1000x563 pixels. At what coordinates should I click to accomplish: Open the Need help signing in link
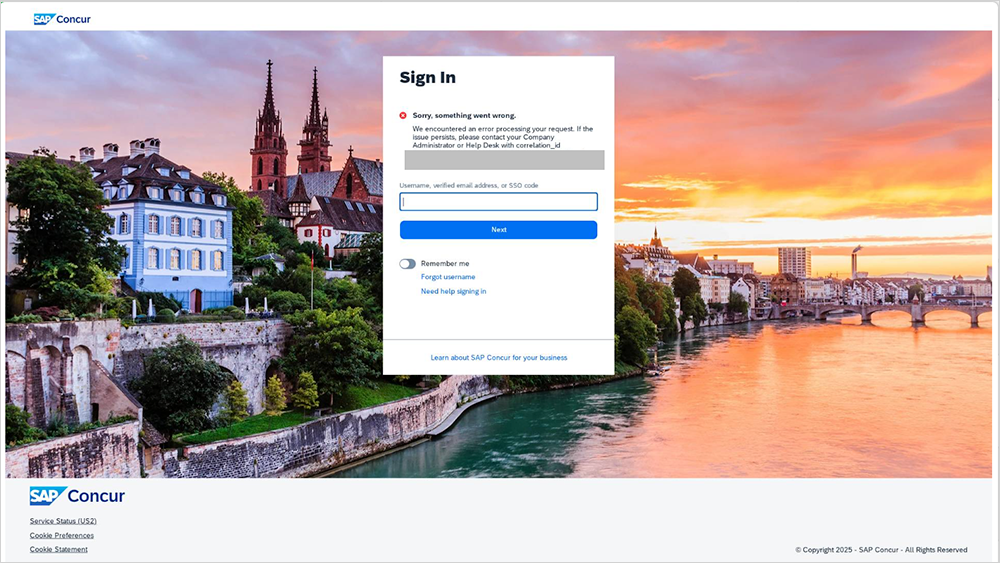coord(453,292)
